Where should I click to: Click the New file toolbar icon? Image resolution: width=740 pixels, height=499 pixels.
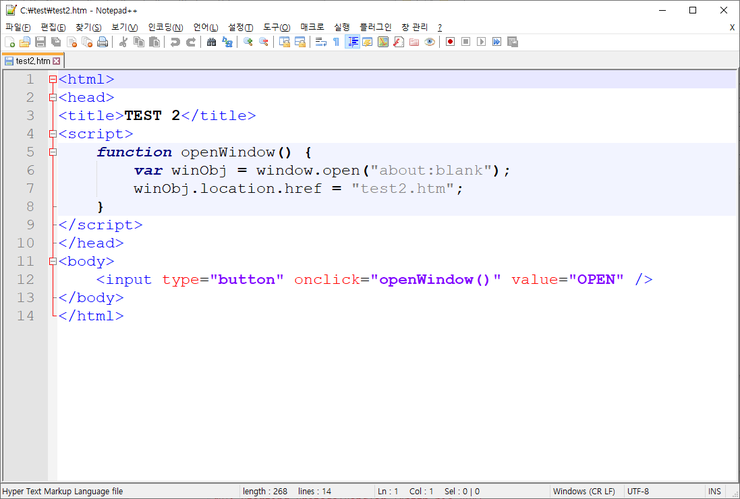click(10, 42)
